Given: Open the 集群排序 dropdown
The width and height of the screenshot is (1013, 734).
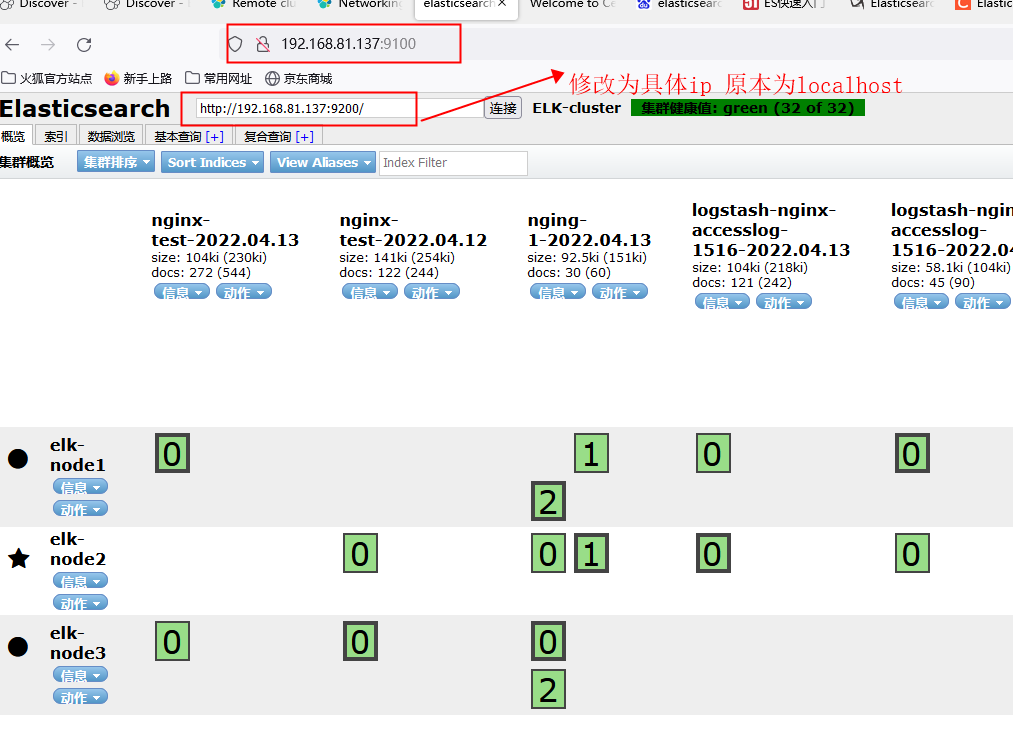Looking at the screenshot, I should pos(116,162).
